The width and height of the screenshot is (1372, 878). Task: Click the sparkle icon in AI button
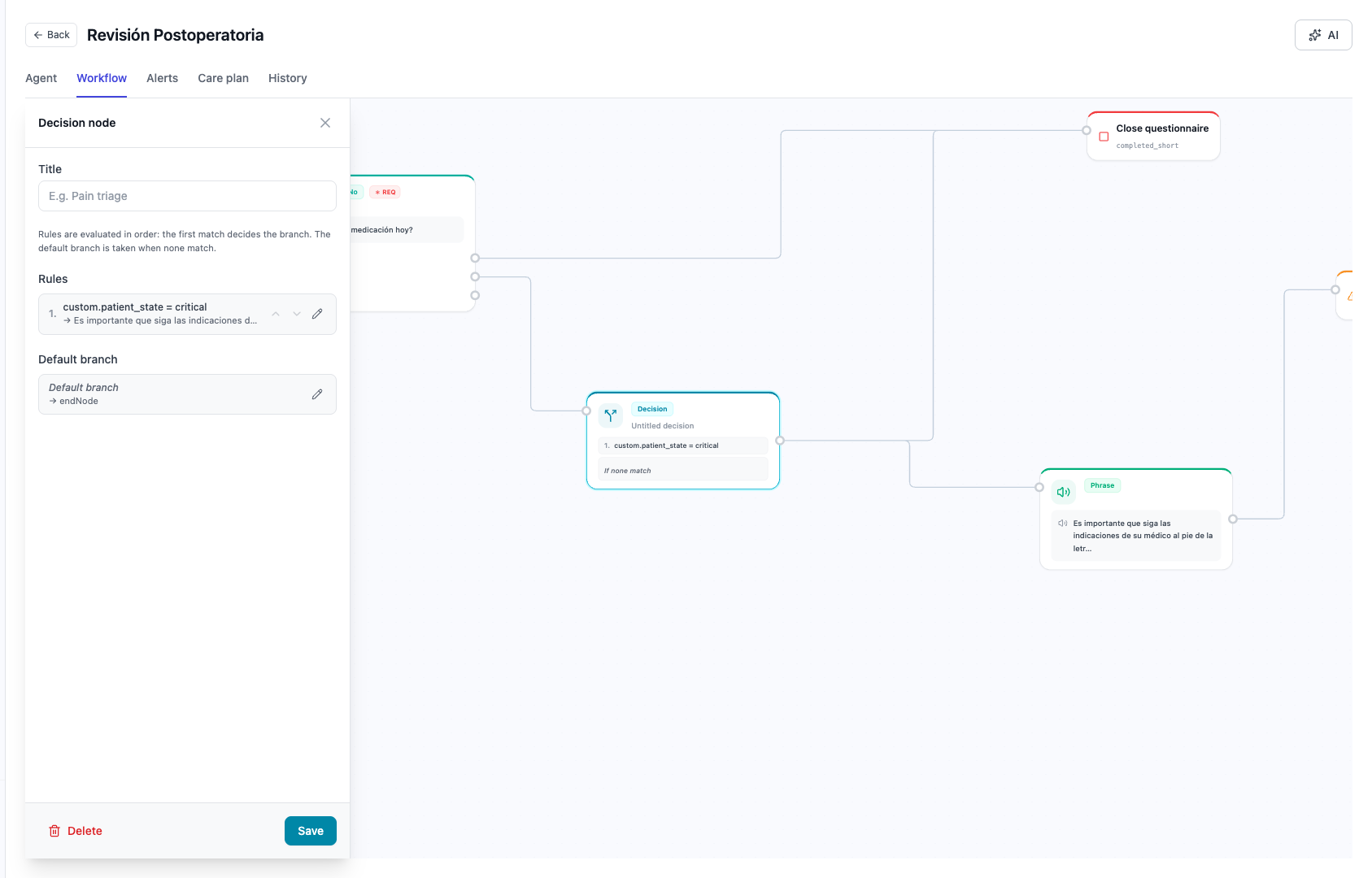(1315, 35)
